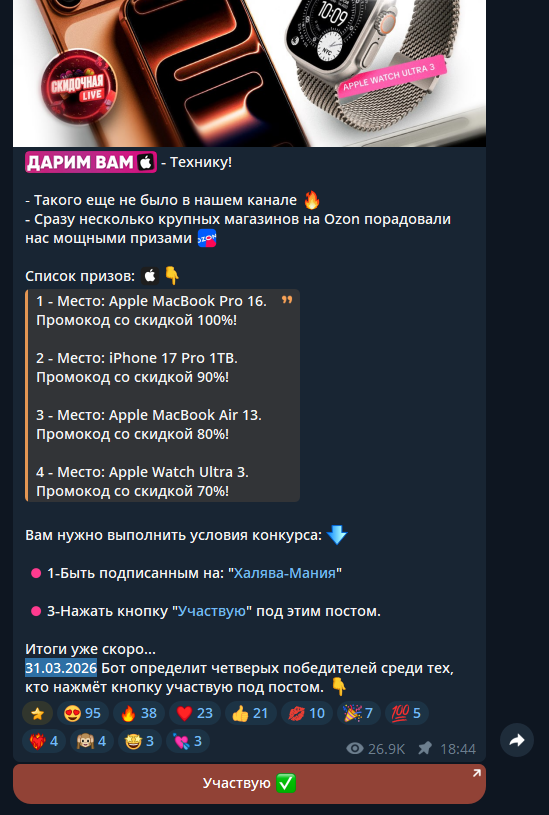Select the party popper reaction with 7
Image resolution: width=549 pixels, height=815 pixels.
(359, 713)
